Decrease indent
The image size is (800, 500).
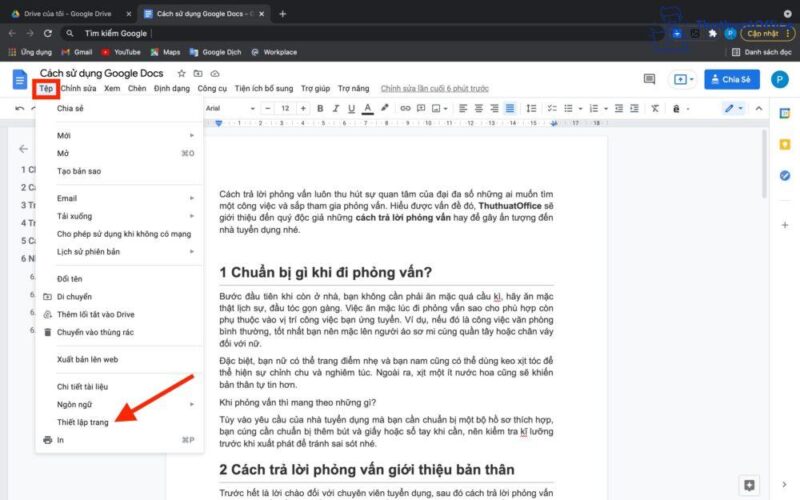pyautogui.click(x=619, y=108)
